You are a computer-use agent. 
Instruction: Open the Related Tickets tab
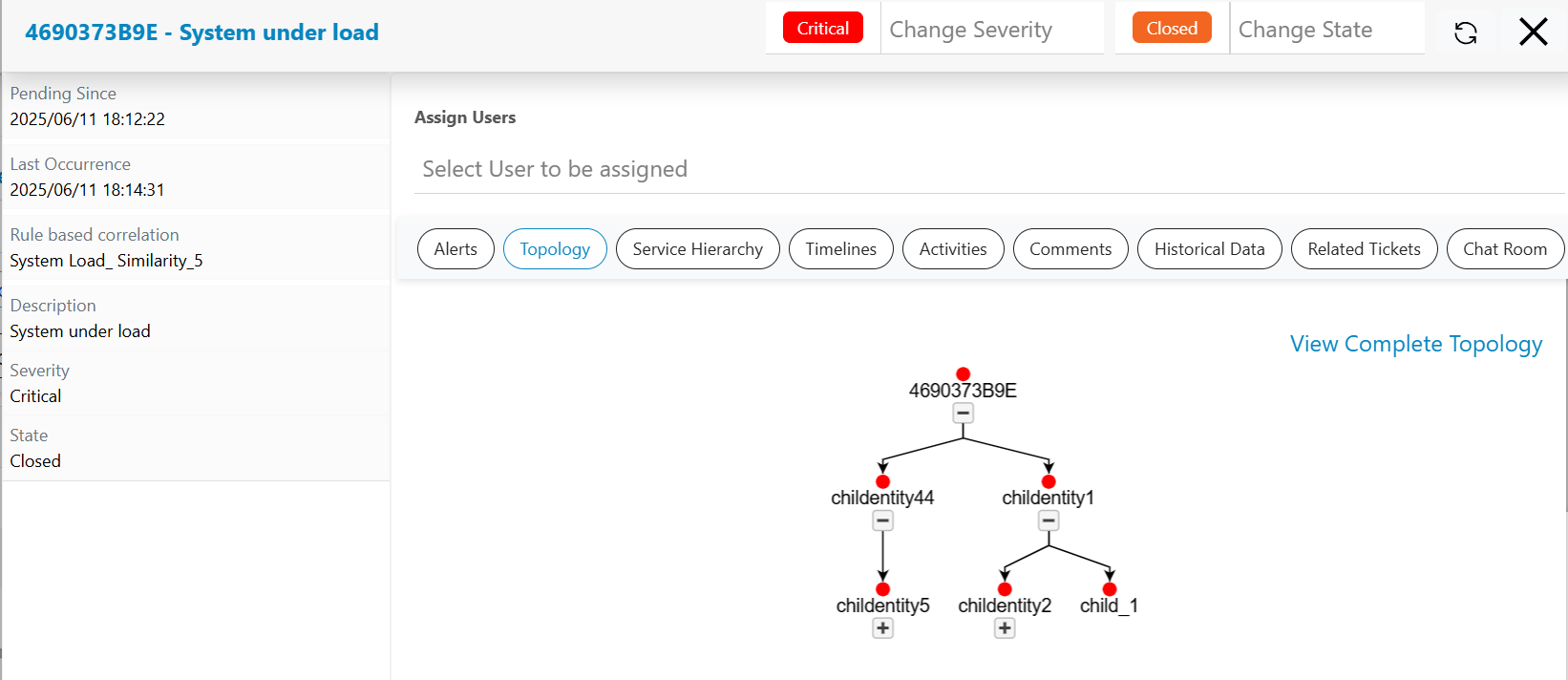pos(1363,249)
